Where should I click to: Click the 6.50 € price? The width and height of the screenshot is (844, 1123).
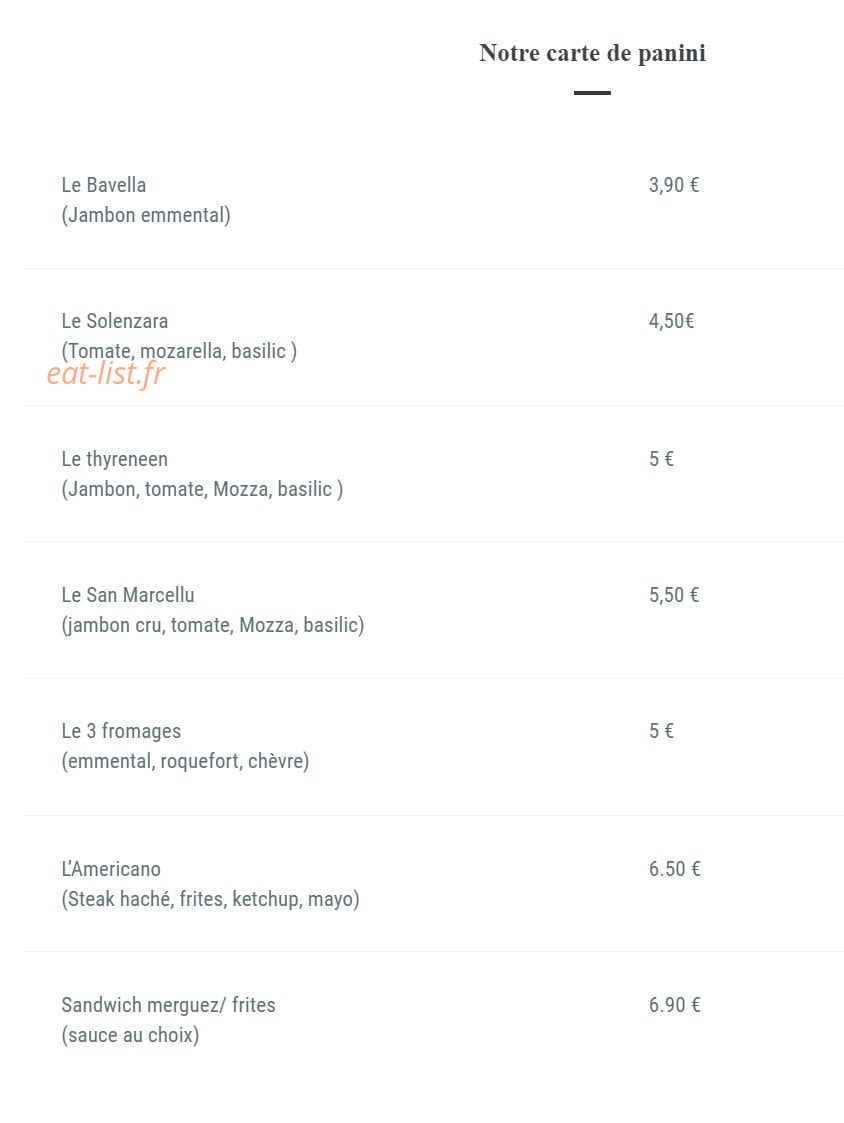point(674,869)
